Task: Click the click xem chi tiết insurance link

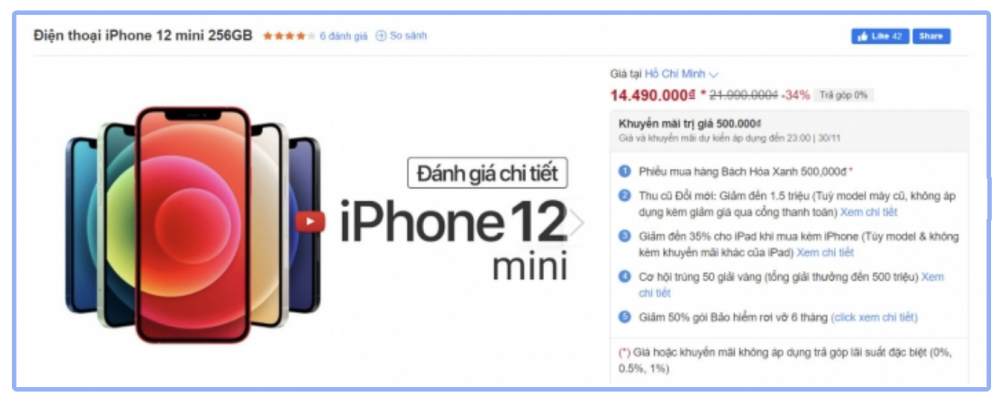Action: 874,317
